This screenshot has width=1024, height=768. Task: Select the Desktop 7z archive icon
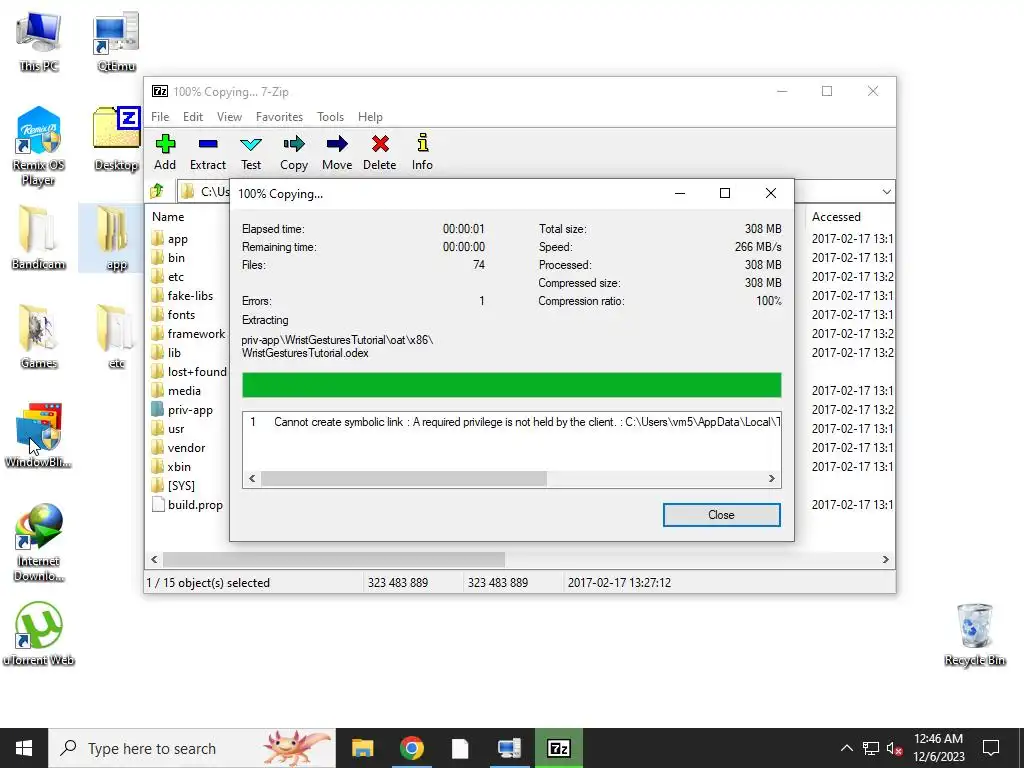click(x=116, y=138)
